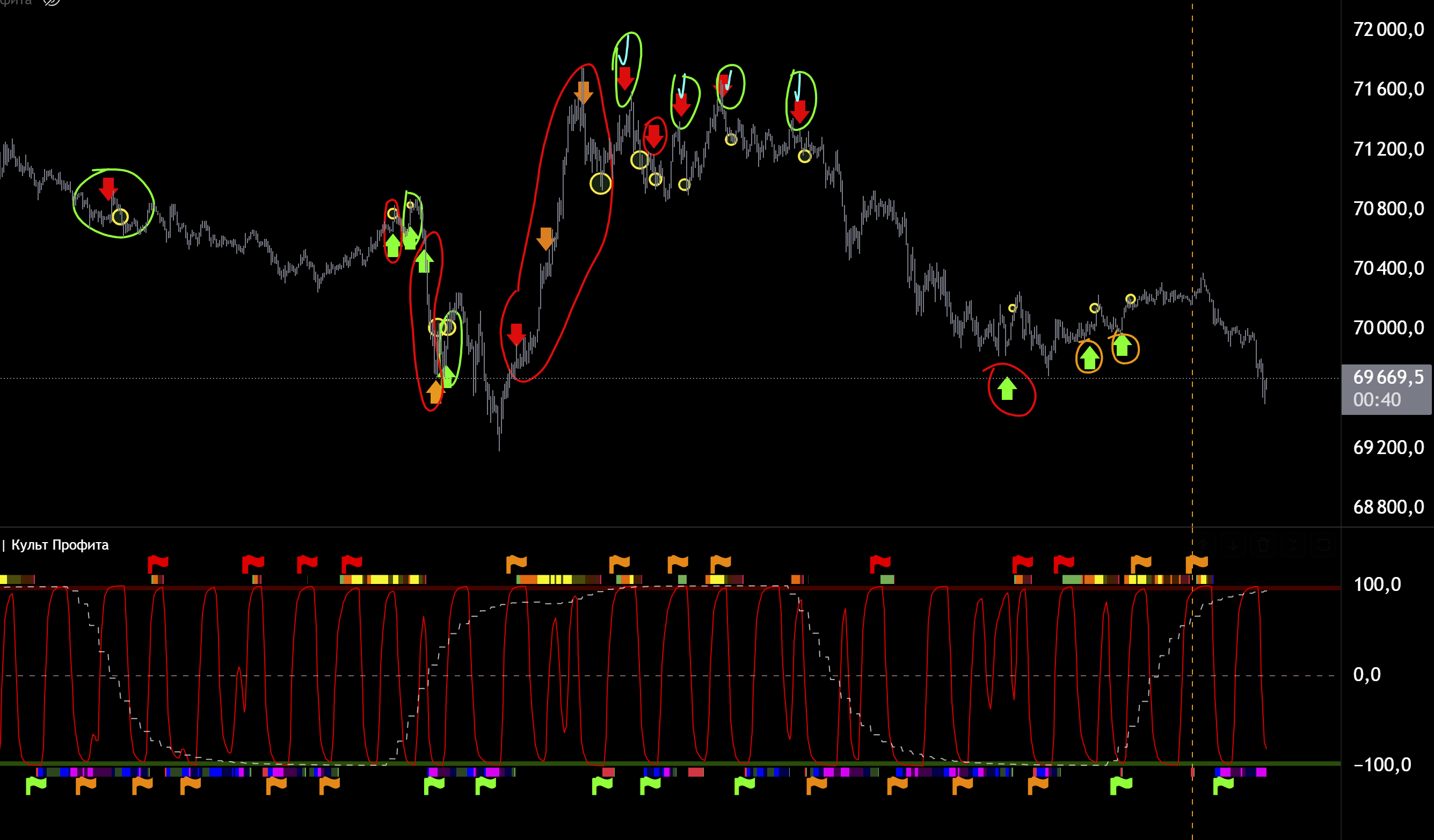Click the 100,0 indicator scale label
The height and width of the screenshot is (840, 1434).
click(1377, 585)
